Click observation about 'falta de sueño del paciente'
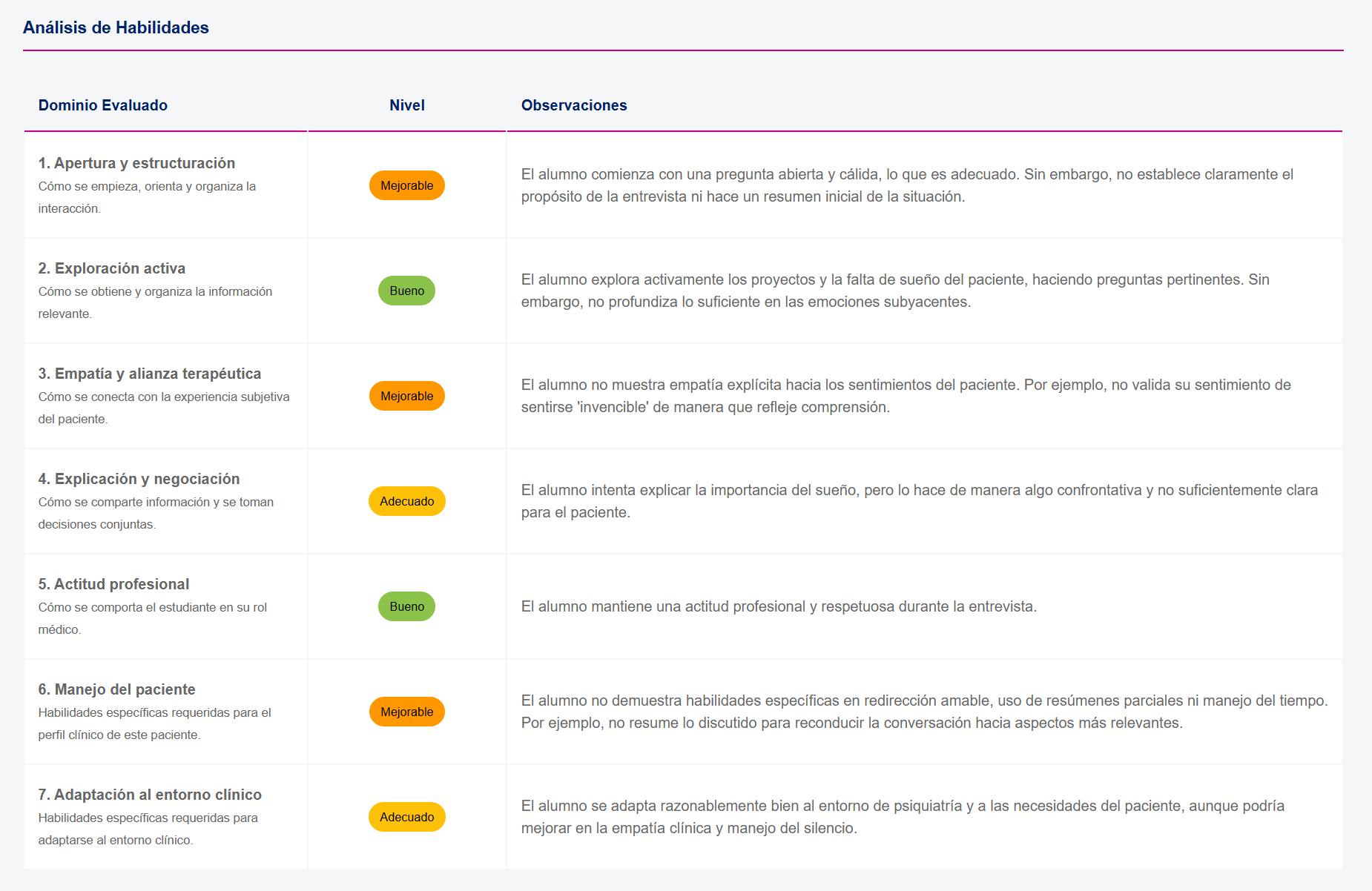This screenshot has height=891, width=1372. (x=895, y=291)
